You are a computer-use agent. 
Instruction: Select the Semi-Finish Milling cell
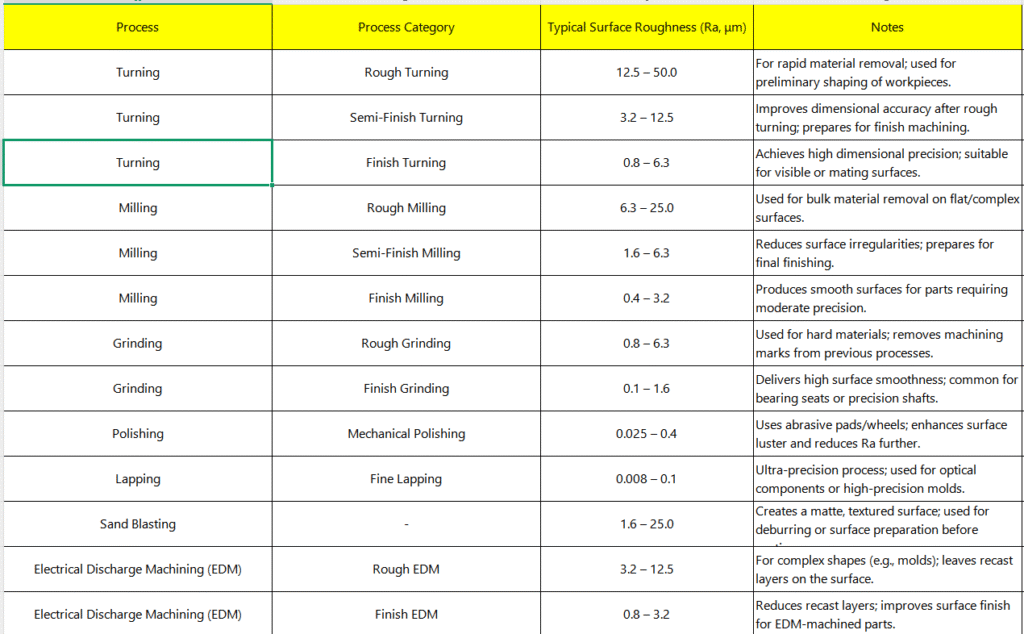[406, 253]
